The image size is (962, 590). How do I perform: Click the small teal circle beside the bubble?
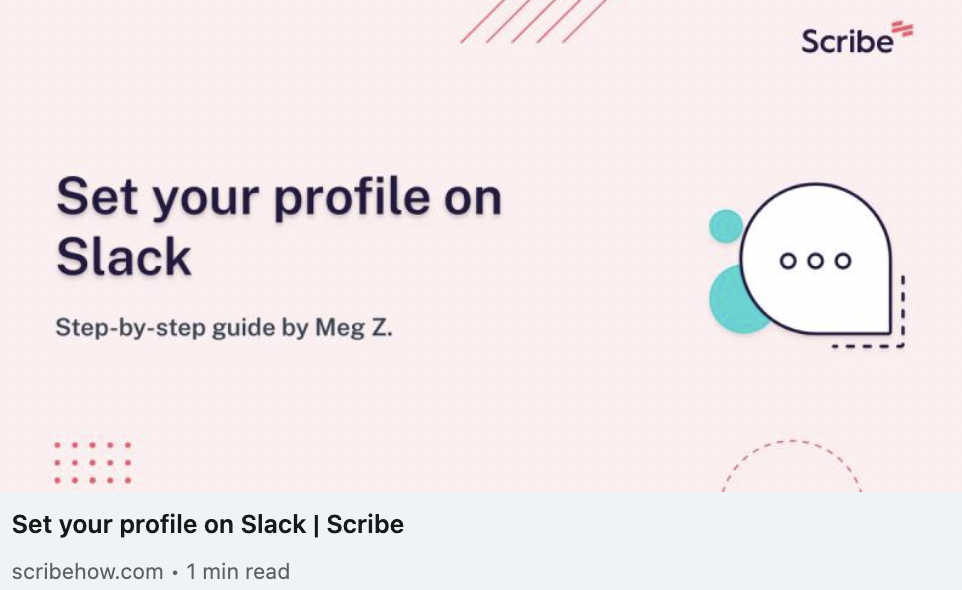click(x=726, y=226)
